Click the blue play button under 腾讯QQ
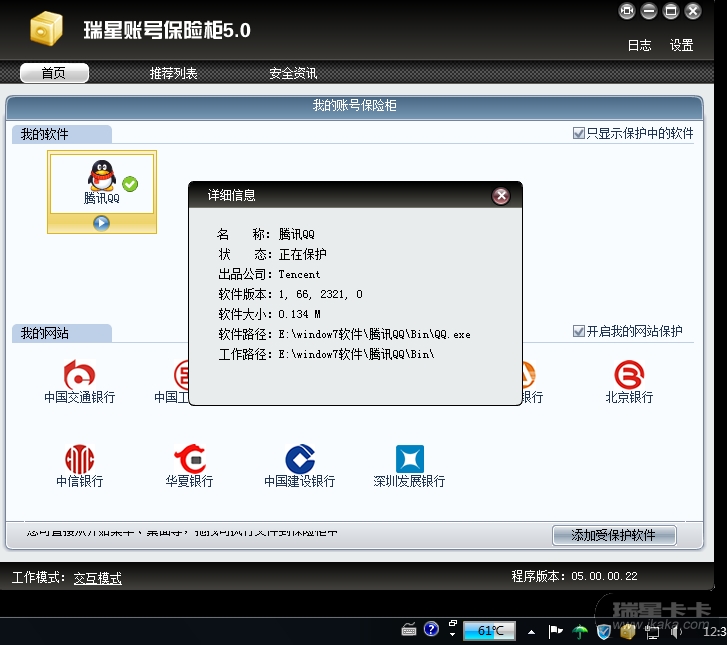Image resolution: width=727 pixels, height=645 pixels. click(x=102, y=224)
